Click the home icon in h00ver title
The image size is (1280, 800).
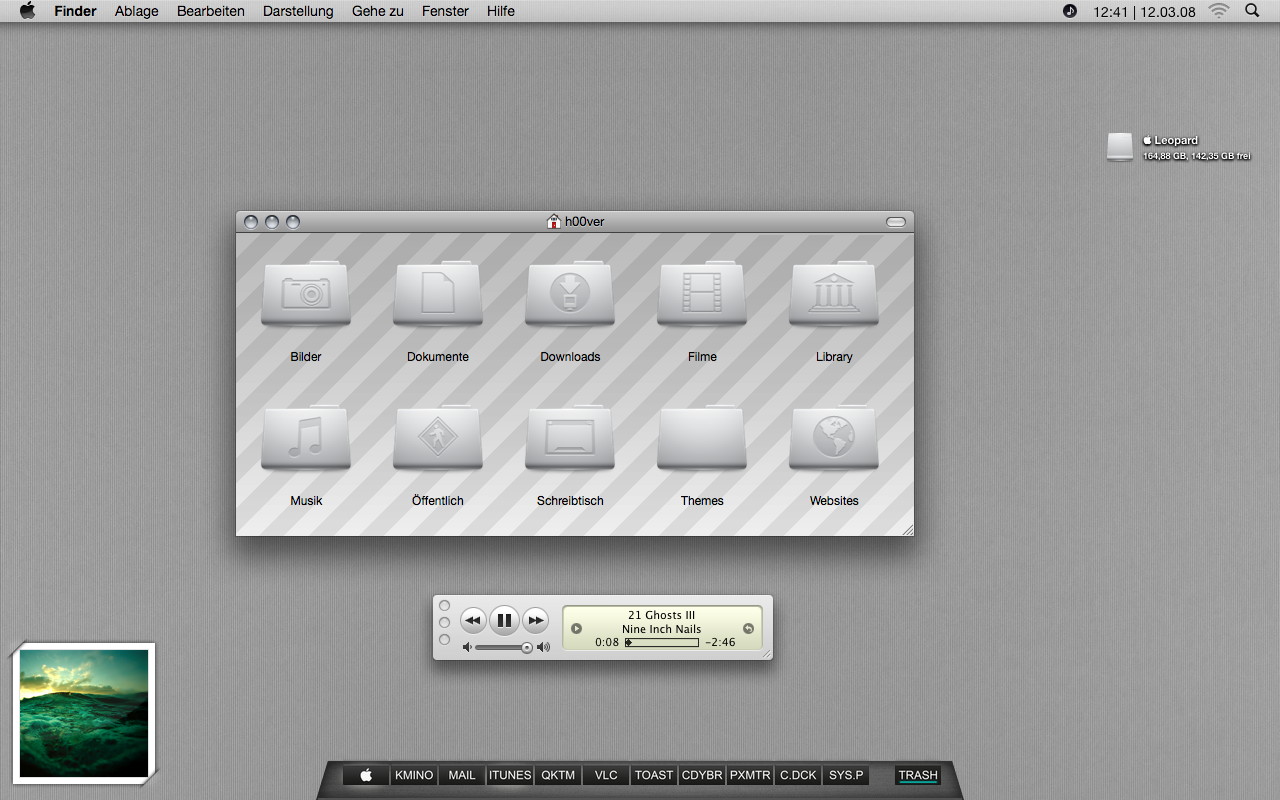(x=553, y=221)
